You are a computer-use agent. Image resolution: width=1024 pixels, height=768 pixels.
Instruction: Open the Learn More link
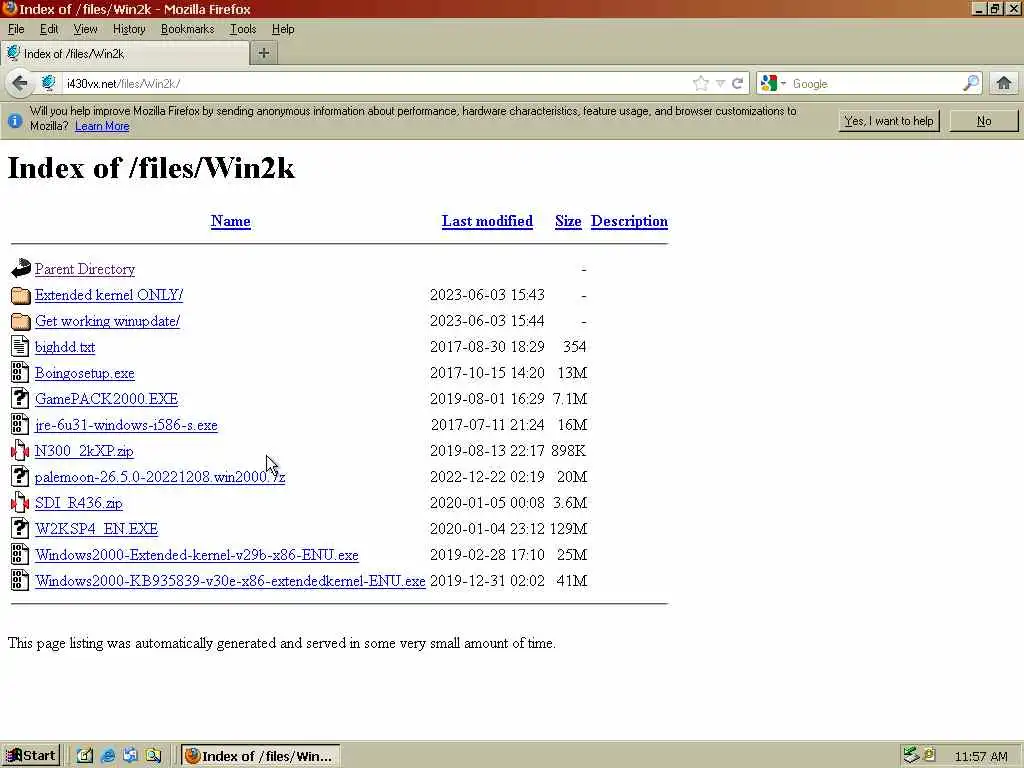[x=102, y=126]
